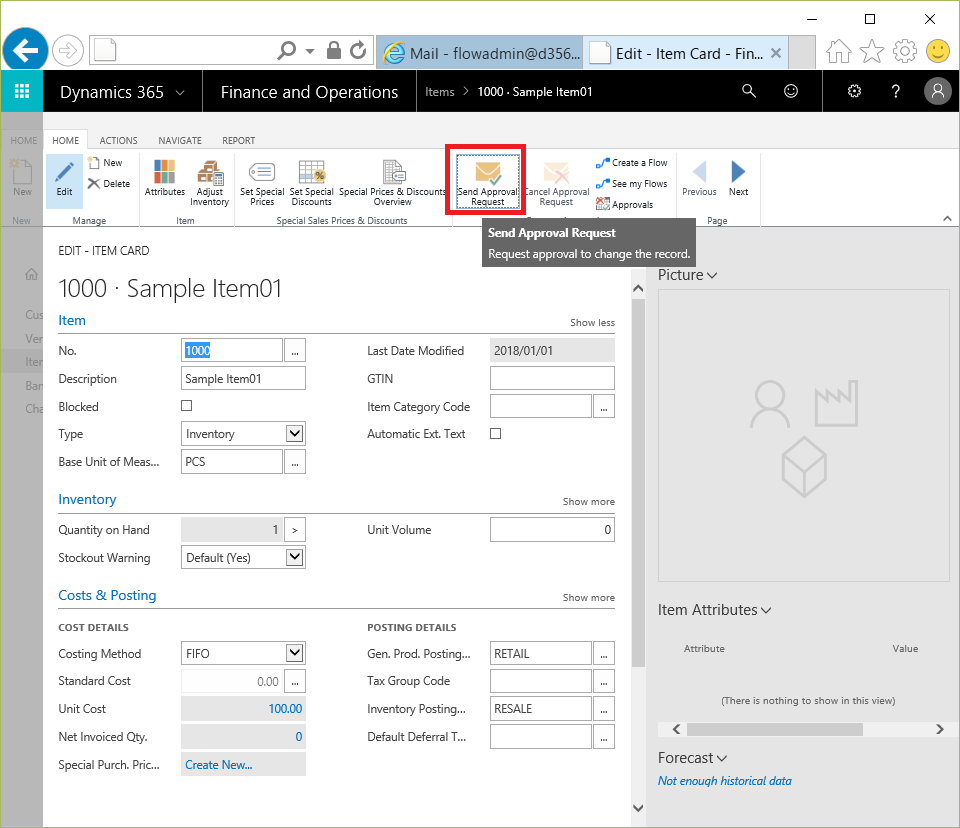Image resolution: width=960 pixels, height=828 pixels.
Task: Click the Item Attributes horizontal scrollbar
Action: [x=774, y=729]
